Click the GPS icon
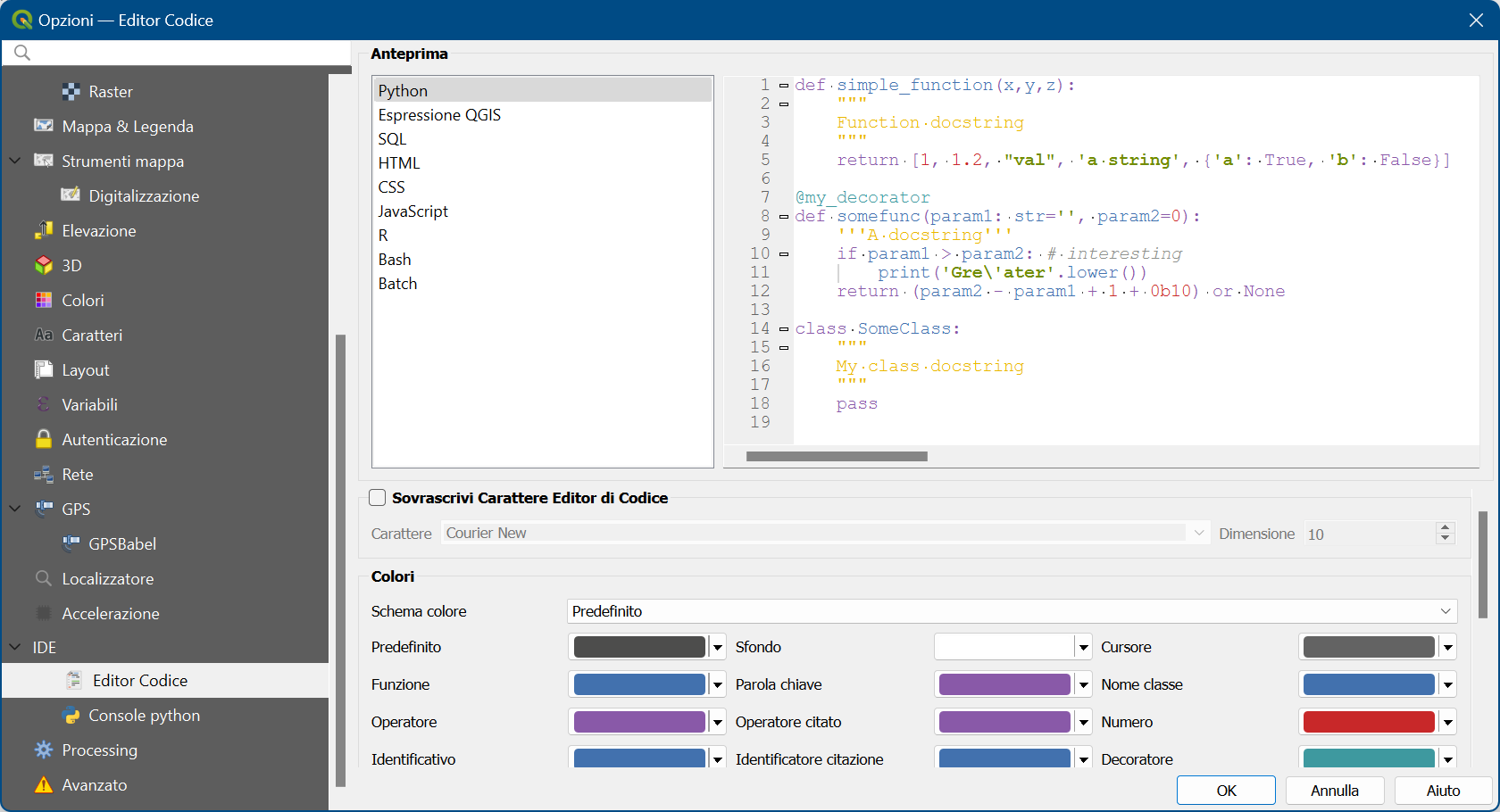 (44, 509)
